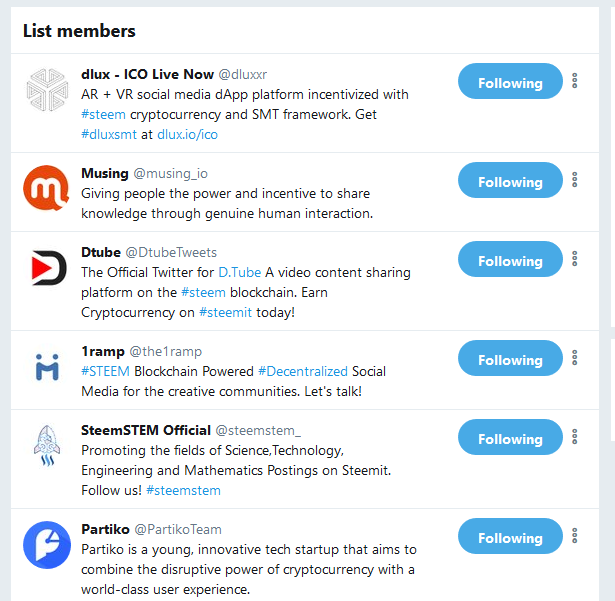Open the dlux profile avatar
This screenshot has width=615, height=601.
coord(47,90)
